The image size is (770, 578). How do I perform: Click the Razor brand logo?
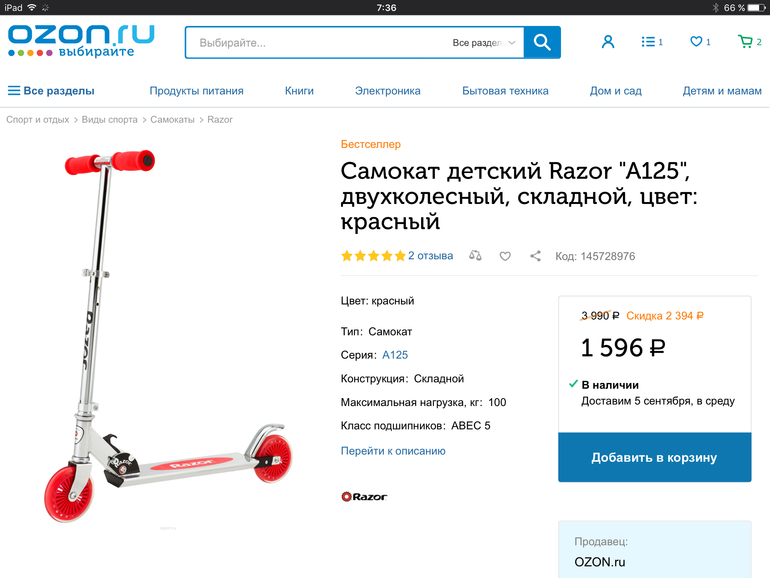(364, 496)
